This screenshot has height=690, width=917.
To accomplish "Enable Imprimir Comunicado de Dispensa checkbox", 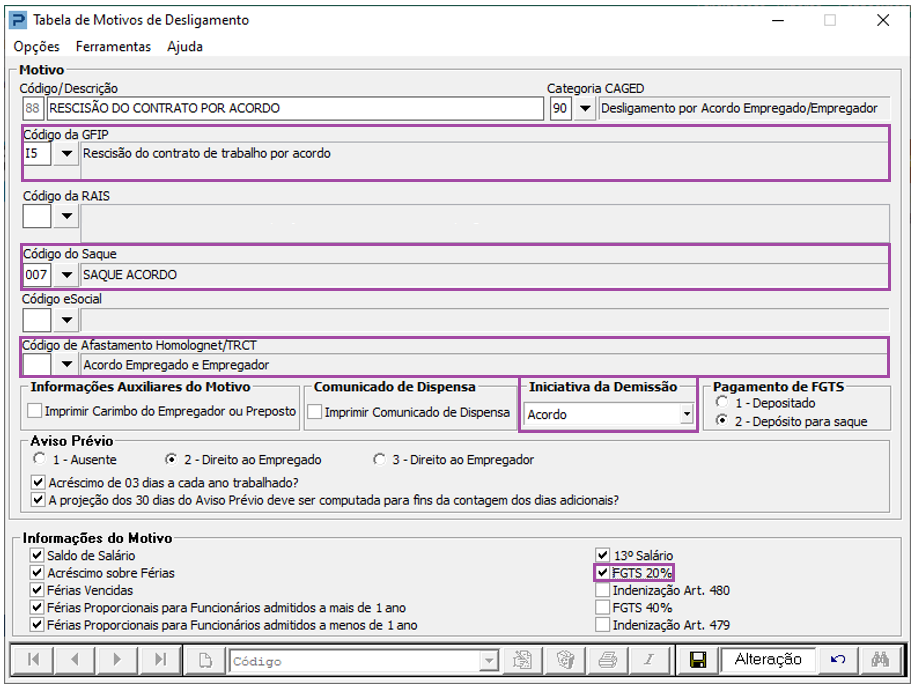I will pos(315,412).
